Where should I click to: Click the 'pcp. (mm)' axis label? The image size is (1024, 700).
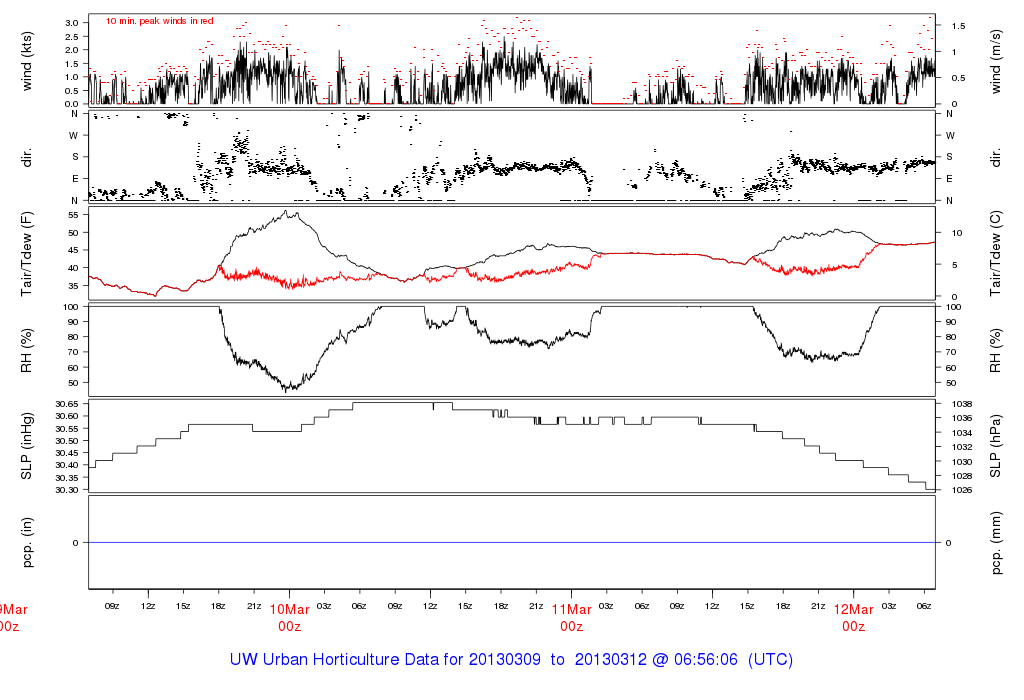(996, 542)
